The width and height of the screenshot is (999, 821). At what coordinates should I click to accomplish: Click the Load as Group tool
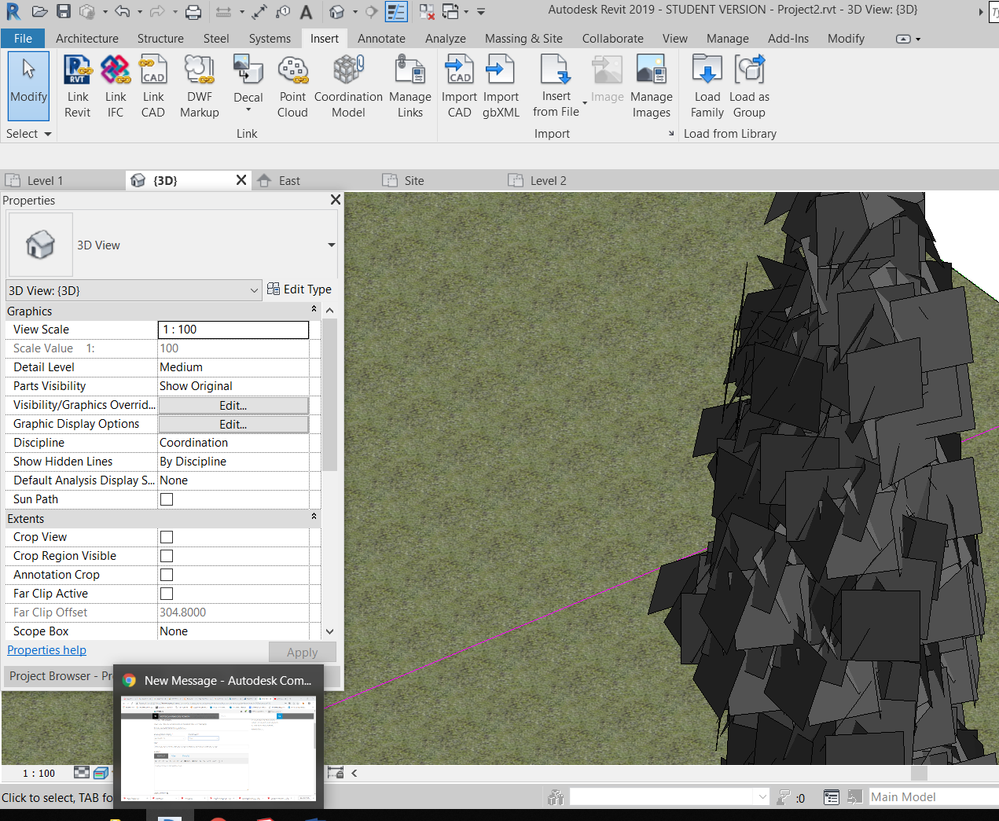(x=749, y=86)
